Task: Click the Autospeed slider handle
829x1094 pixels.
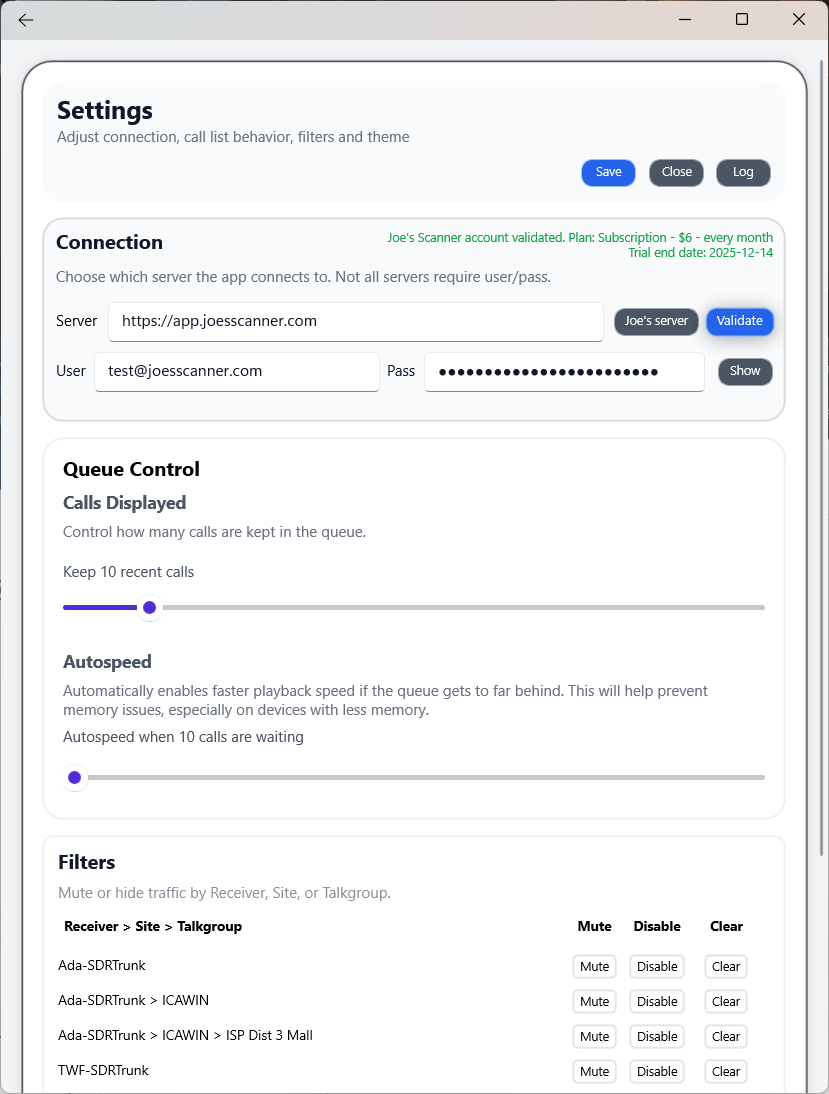Action: (74, 777)
